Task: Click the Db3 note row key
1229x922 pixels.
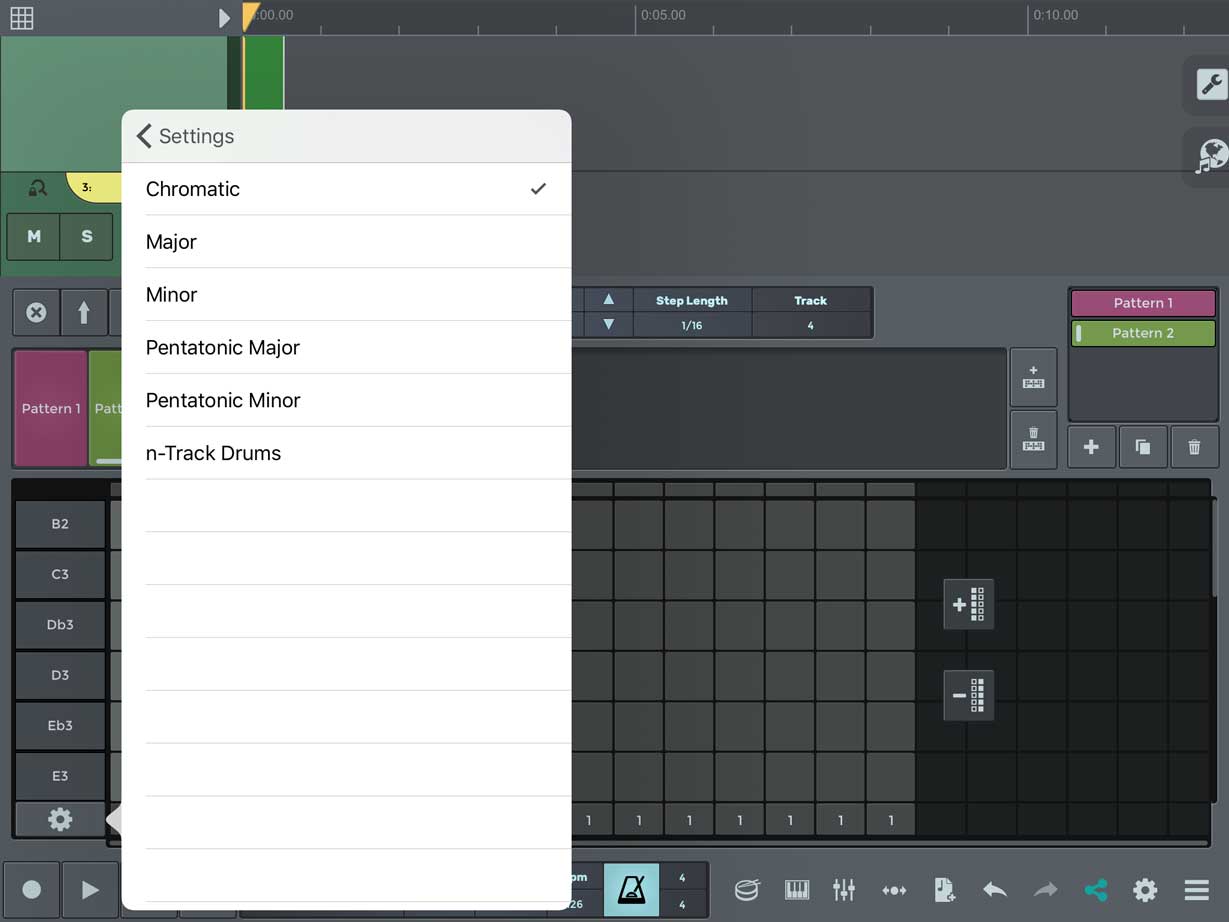Action: coord(60,625)
